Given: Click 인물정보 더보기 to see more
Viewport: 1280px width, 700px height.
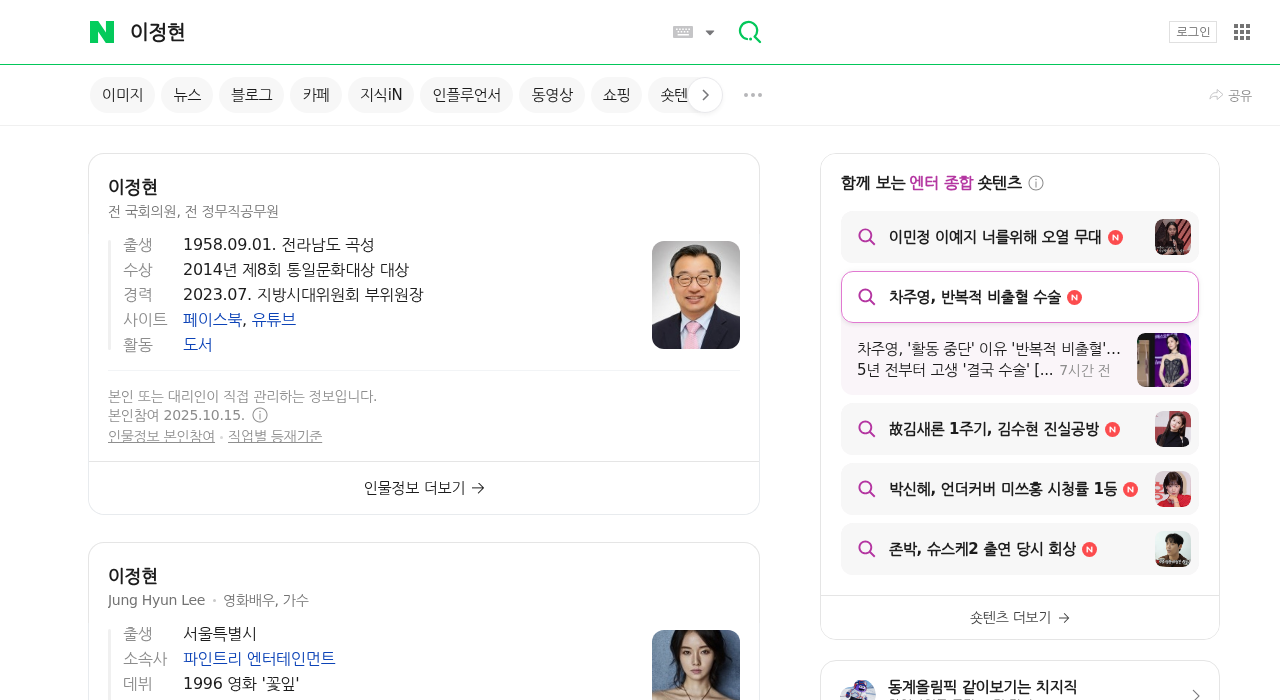Looking at the screenshot, I should pos(423,487).
